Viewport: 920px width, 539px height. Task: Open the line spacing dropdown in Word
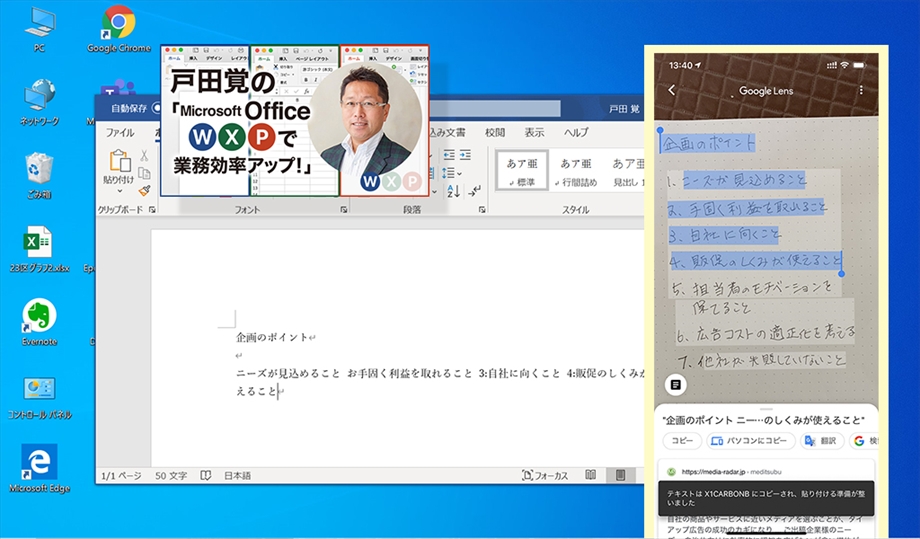pyautogui.click(x=452, y=173)
